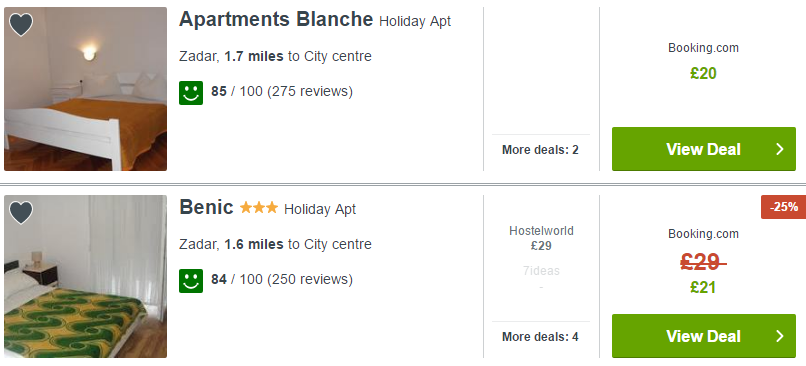Expand More deals: 4 for Benic
The image size is (806, 366).
click(540, 337)
